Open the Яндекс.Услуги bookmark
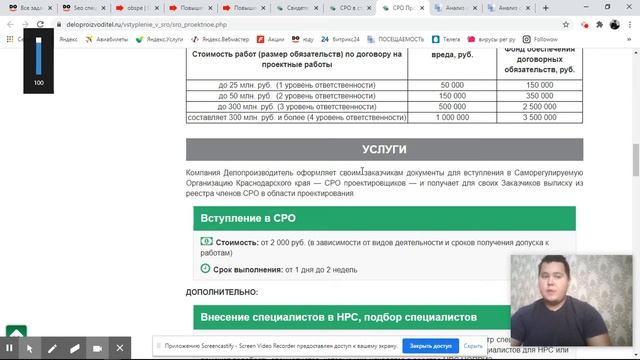 pyautogui.click(x=160, y=39)
